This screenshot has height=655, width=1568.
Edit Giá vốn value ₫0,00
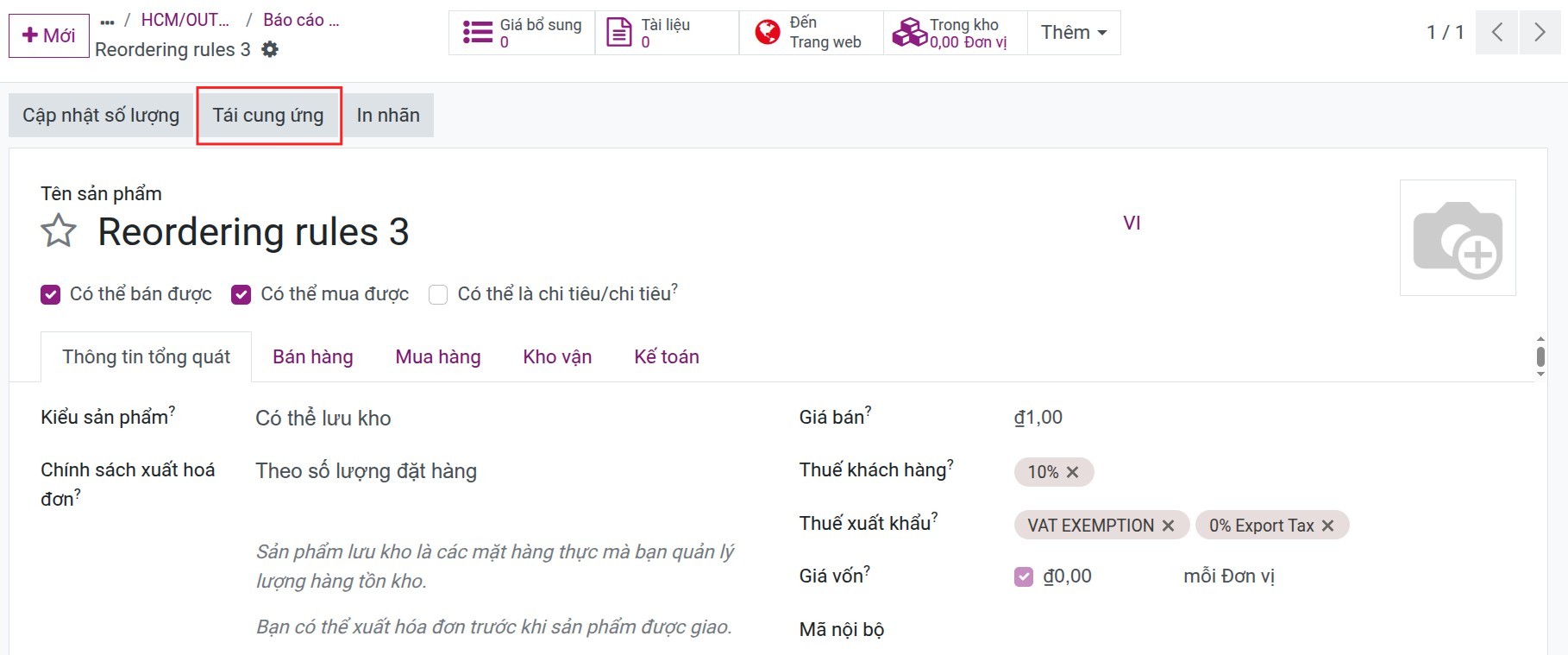tap(1068, 576)
